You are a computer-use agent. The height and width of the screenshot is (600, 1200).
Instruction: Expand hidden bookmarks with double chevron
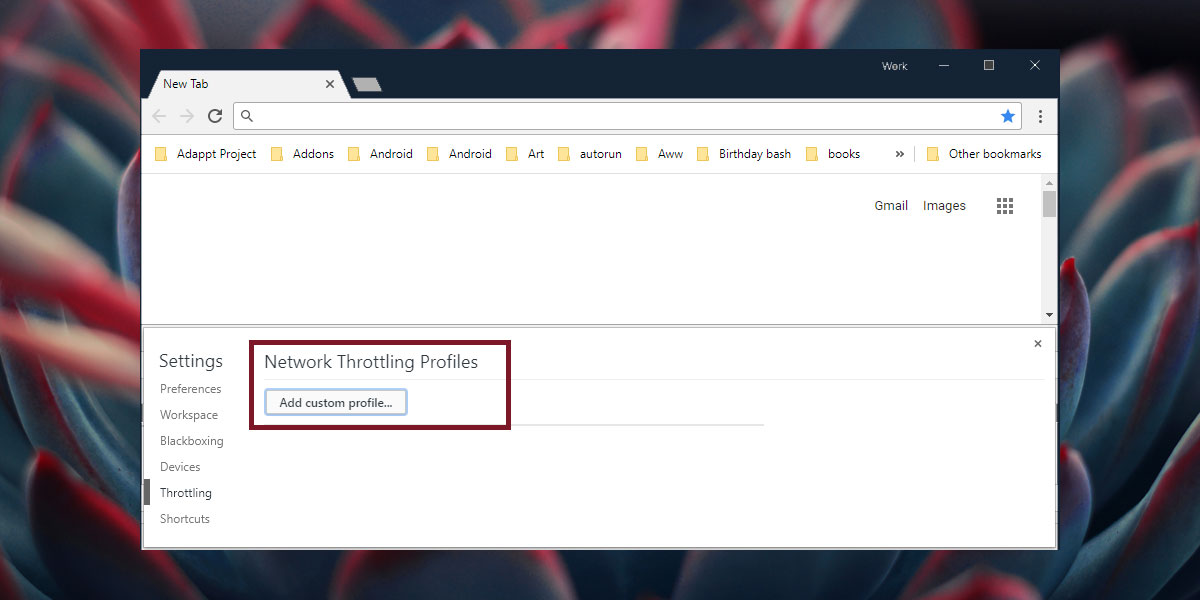tap(899, 154)
